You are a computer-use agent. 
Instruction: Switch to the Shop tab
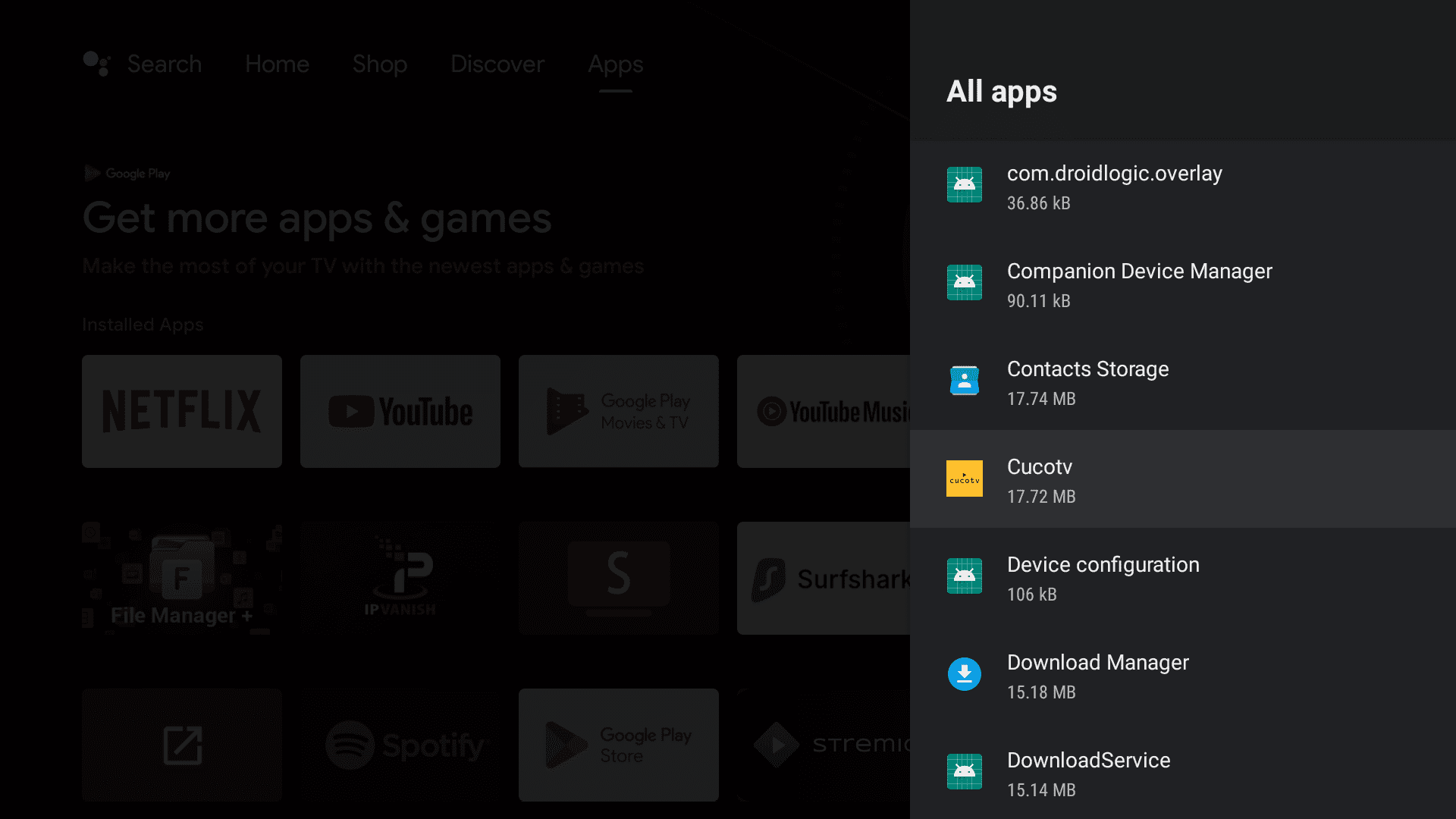click(x=380, y=64)
